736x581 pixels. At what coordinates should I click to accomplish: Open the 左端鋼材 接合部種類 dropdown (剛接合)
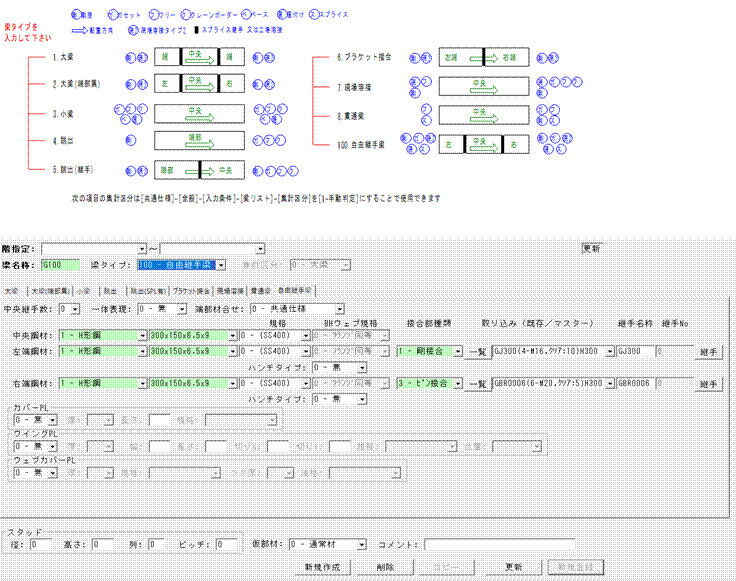(456, 352)
